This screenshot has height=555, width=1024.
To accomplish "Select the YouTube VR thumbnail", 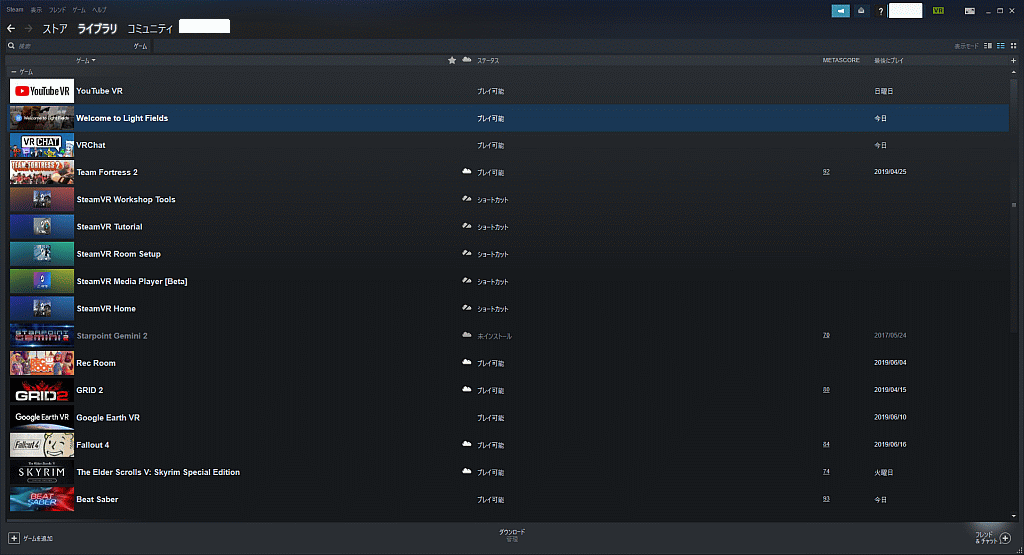I will (x=42, y=91).
